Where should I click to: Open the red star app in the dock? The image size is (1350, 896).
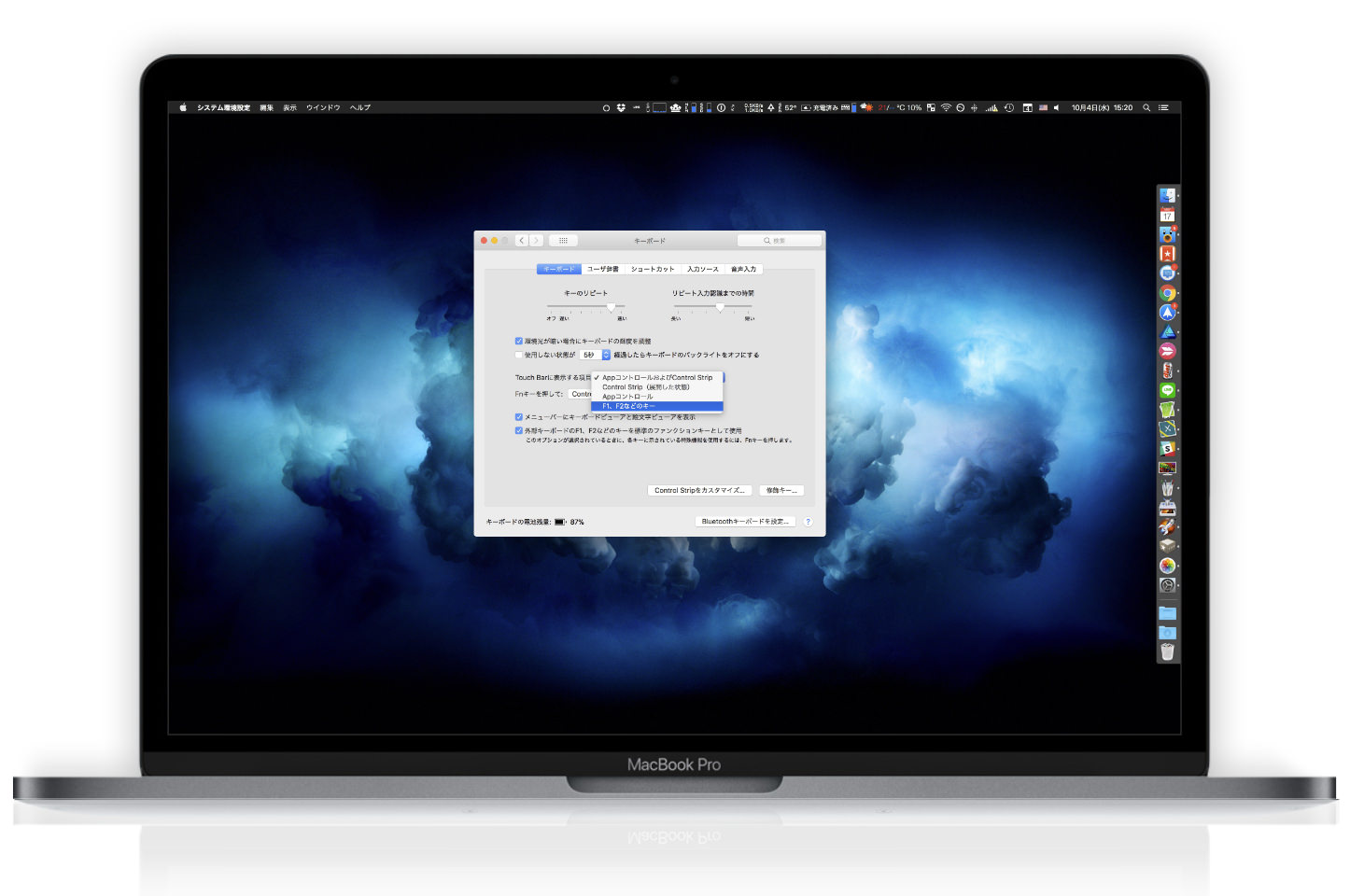1167,254
